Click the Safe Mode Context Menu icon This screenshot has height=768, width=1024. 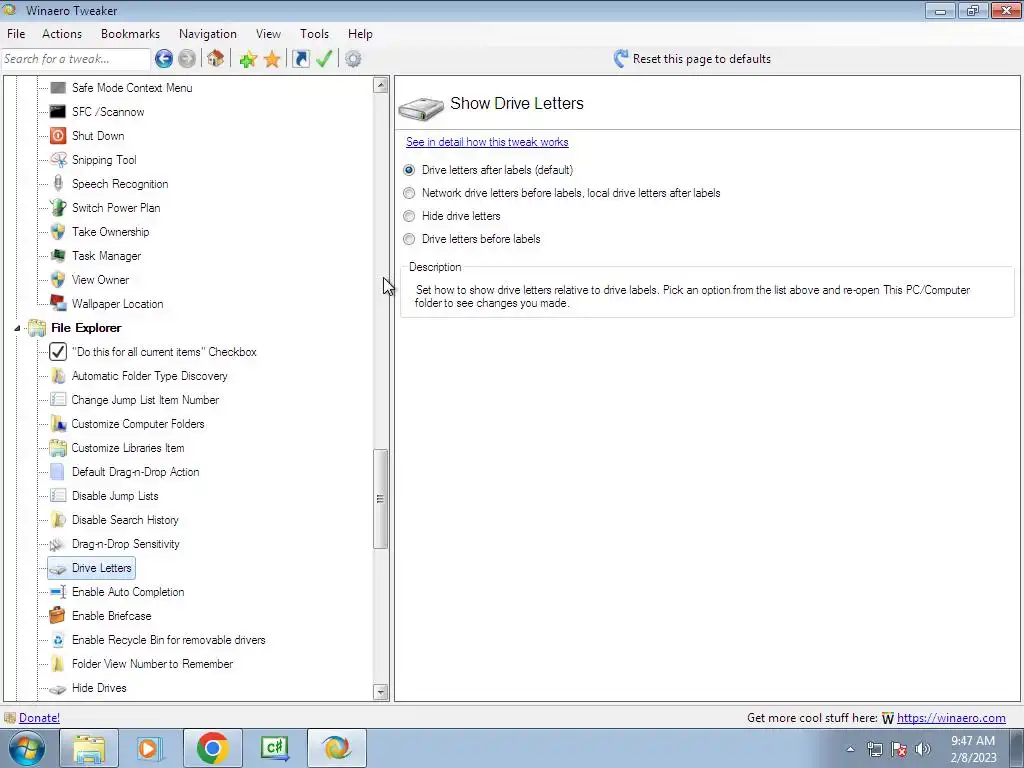point(58,88)
